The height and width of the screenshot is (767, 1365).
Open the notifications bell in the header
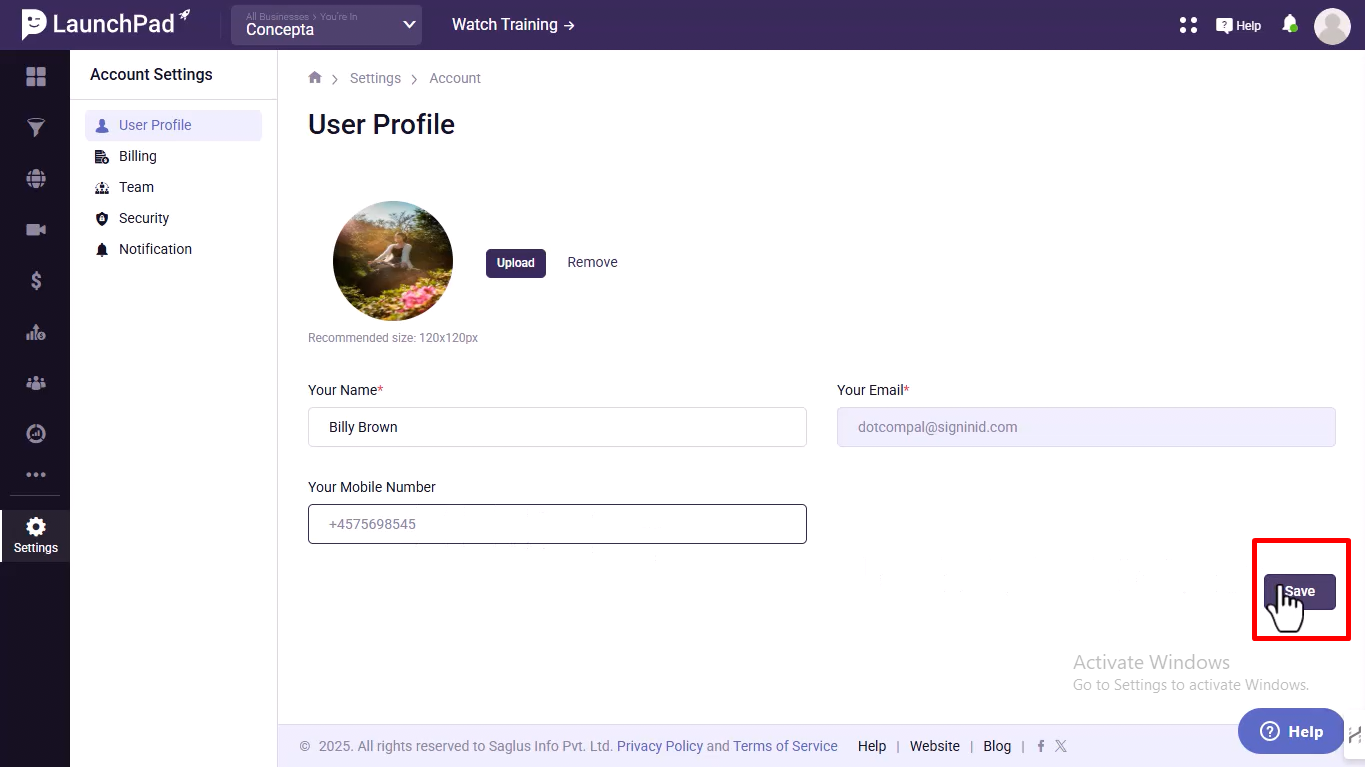(x=1290, y=24)
